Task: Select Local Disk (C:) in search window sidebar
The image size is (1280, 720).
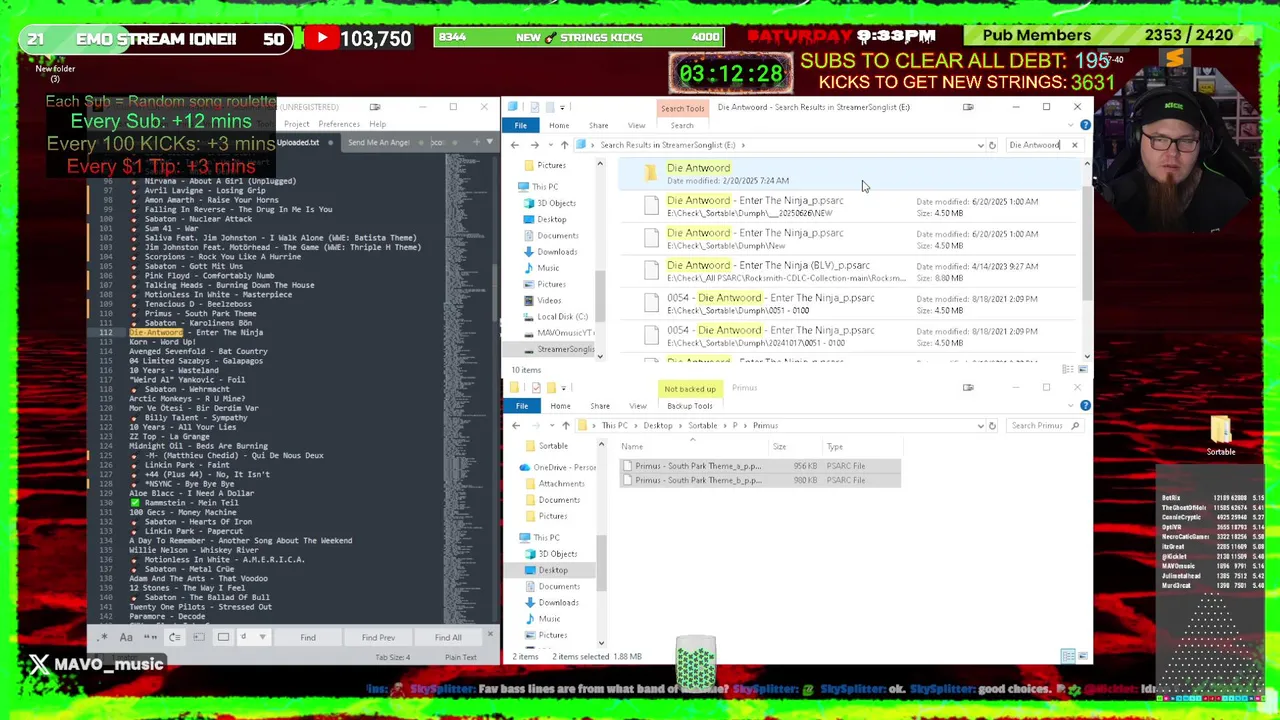Action: 561,316
